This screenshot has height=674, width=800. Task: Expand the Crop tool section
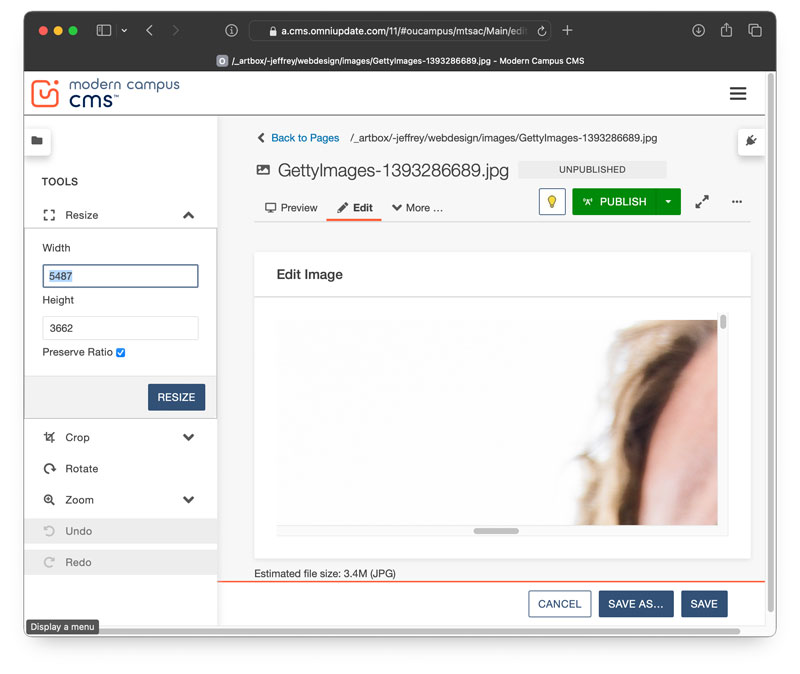point(188,437)
